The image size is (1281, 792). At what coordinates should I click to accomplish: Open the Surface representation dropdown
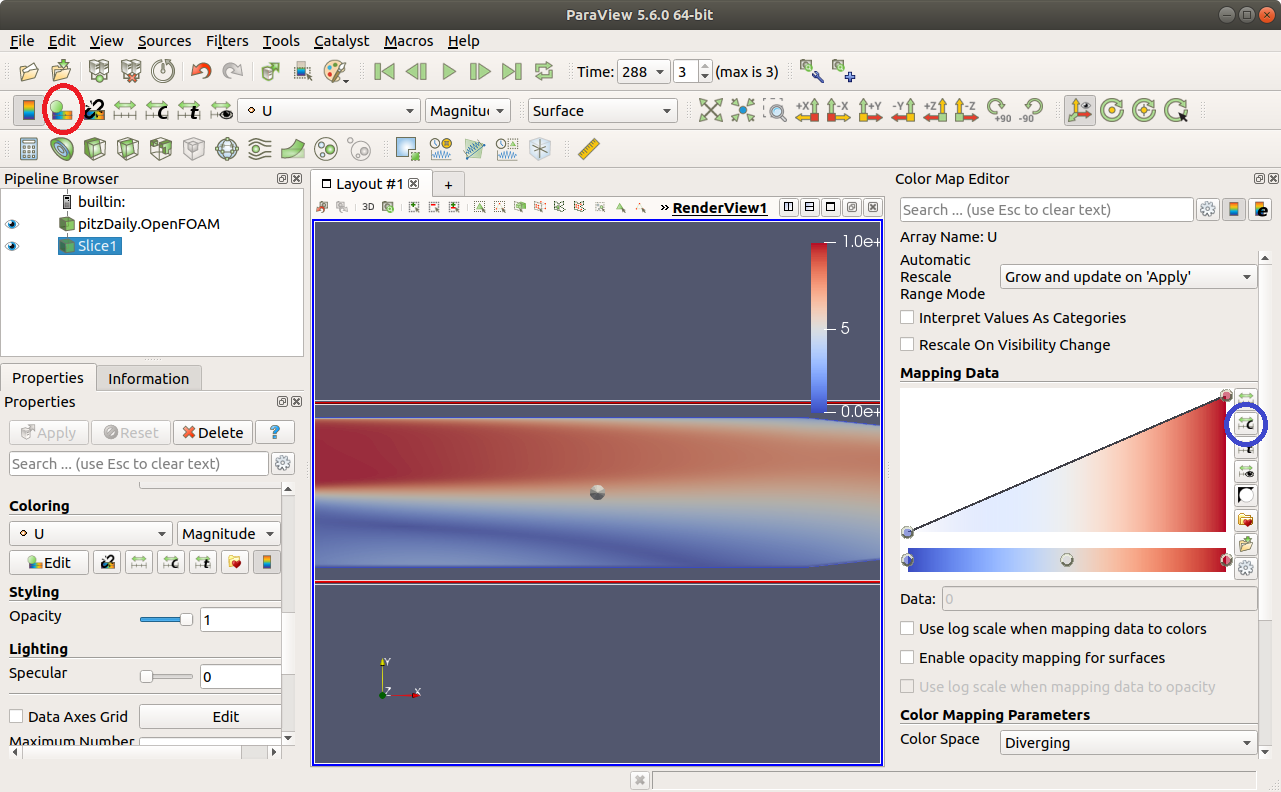[603, 111]
